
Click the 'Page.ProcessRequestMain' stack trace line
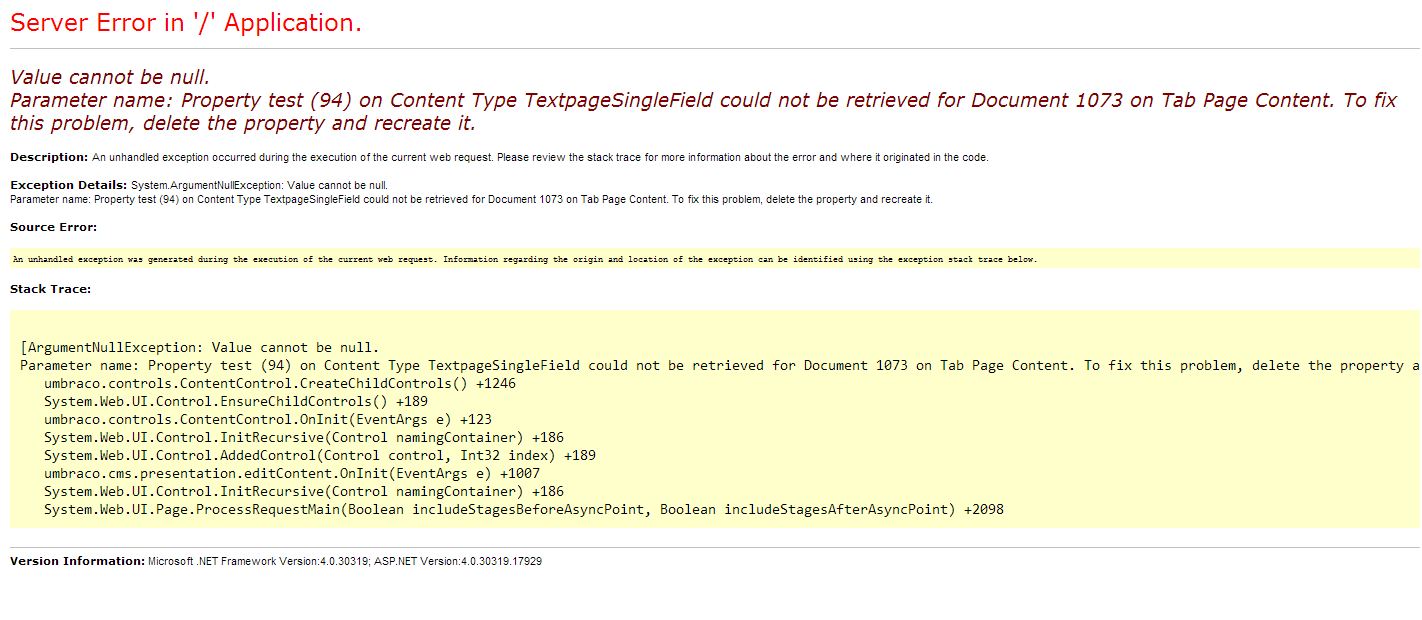523,509
